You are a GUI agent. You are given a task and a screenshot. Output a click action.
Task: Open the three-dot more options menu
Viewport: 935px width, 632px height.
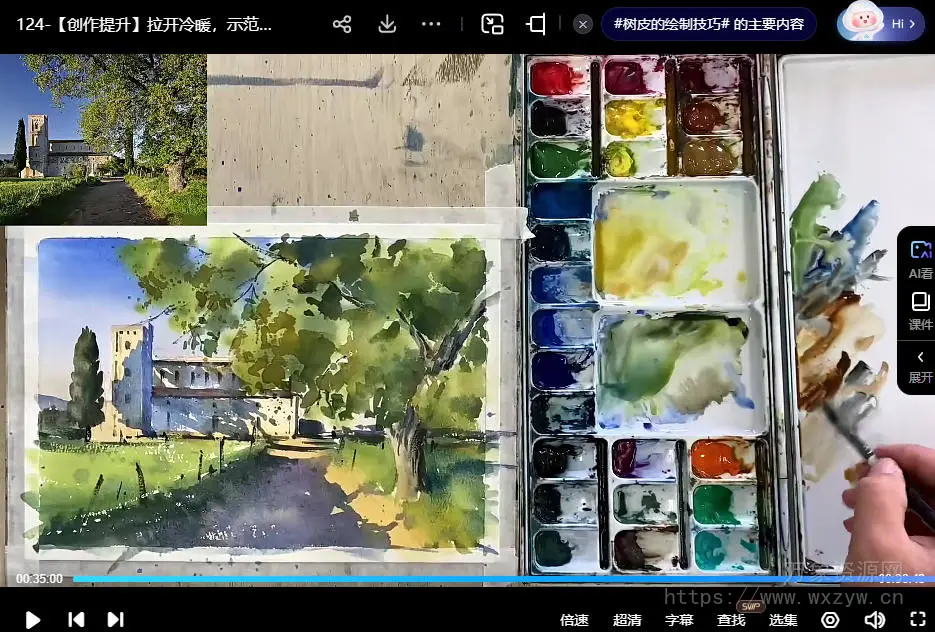(x=431, y=24)
